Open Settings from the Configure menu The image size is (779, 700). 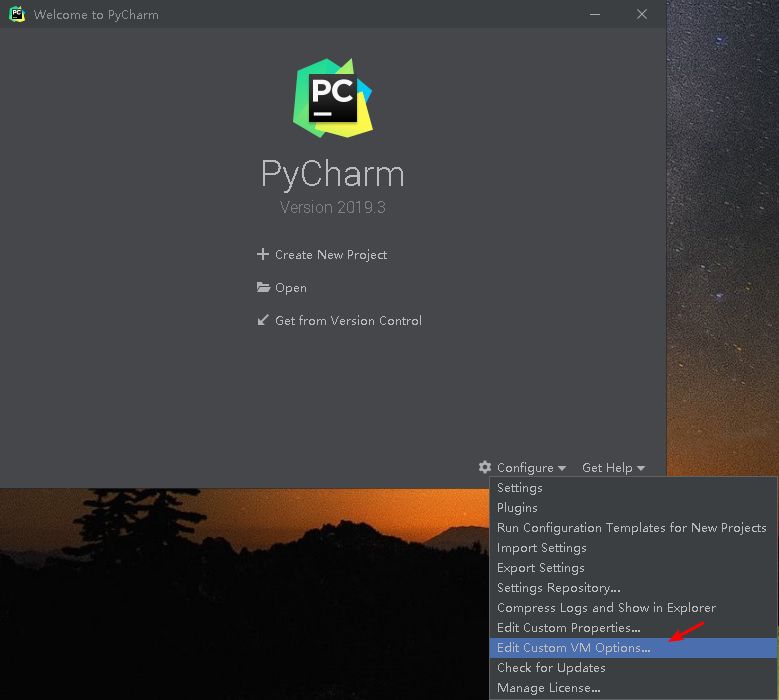520,488
